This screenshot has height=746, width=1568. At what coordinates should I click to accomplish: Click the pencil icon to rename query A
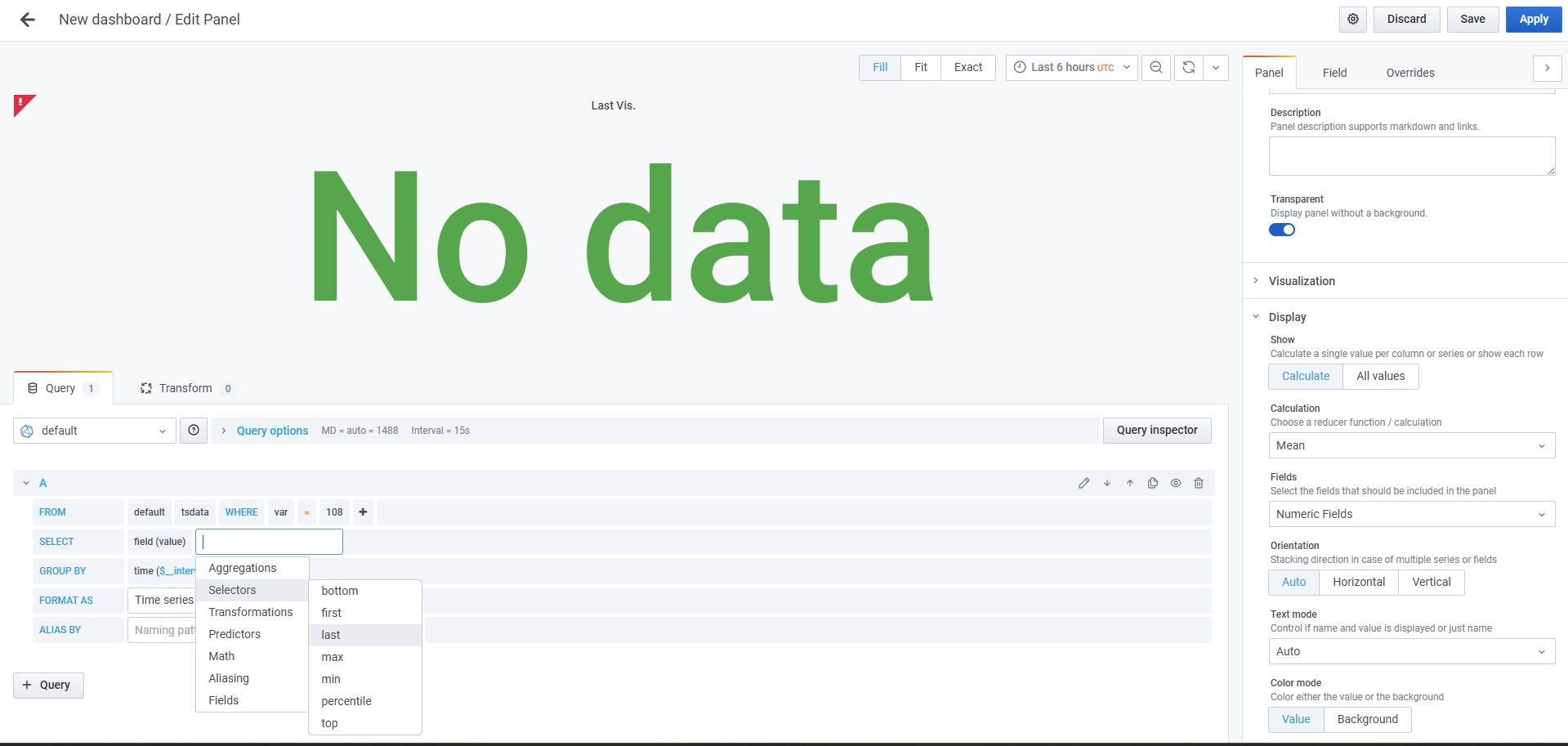coord(1083,483)
